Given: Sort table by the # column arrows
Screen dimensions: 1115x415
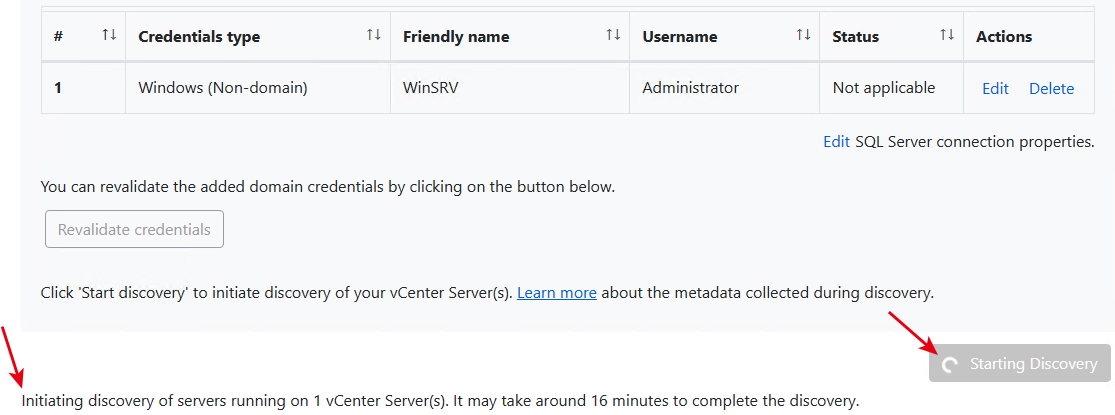Looking at the screenshot, I should point(109,36).
